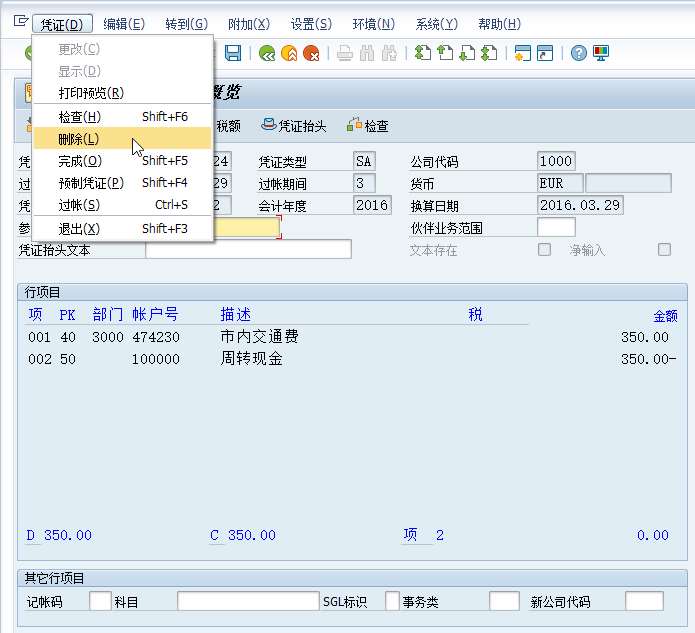
Task: Click the hat icon beside 凭证抬头
Action: (x=269, y=125)
